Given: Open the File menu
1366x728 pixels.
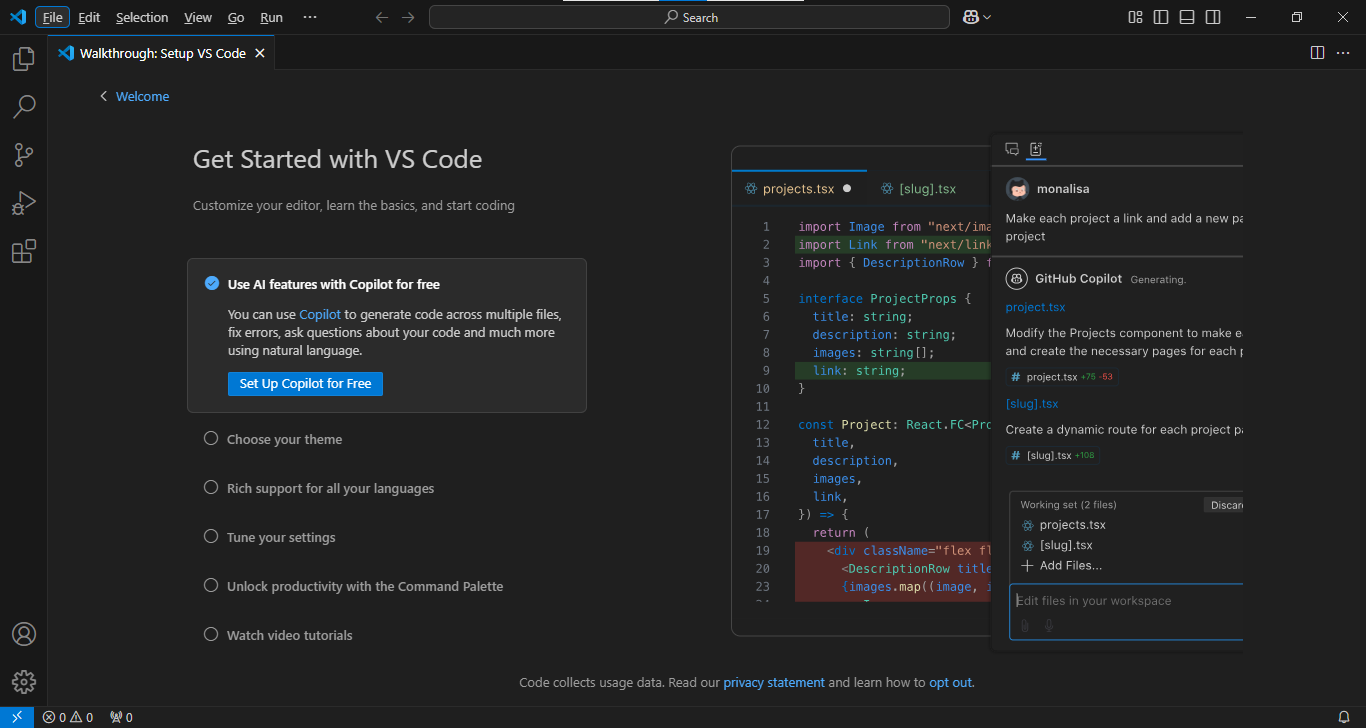Looking at the screenshot, I should point(52,17).
